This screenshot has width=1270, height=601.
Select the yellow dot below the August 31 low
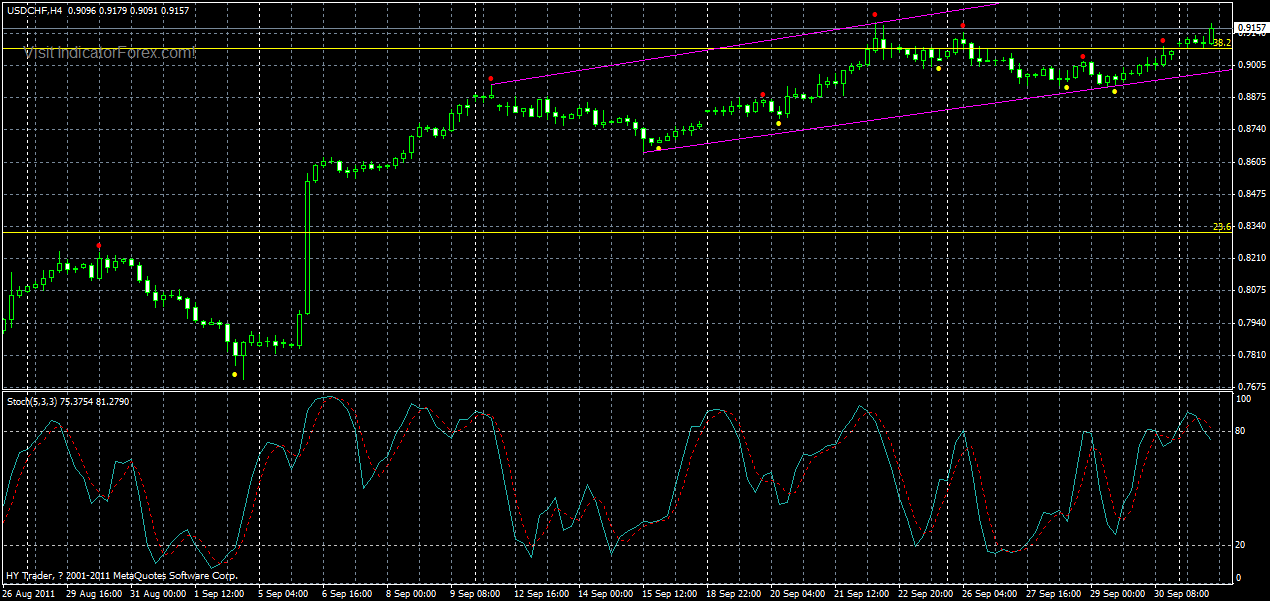[x=235, y=374]
